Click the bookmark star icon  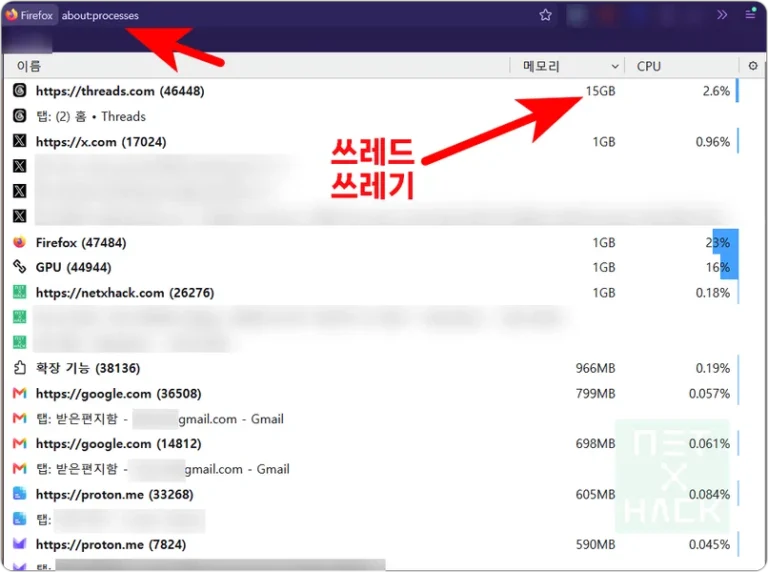tap(545, 15)
